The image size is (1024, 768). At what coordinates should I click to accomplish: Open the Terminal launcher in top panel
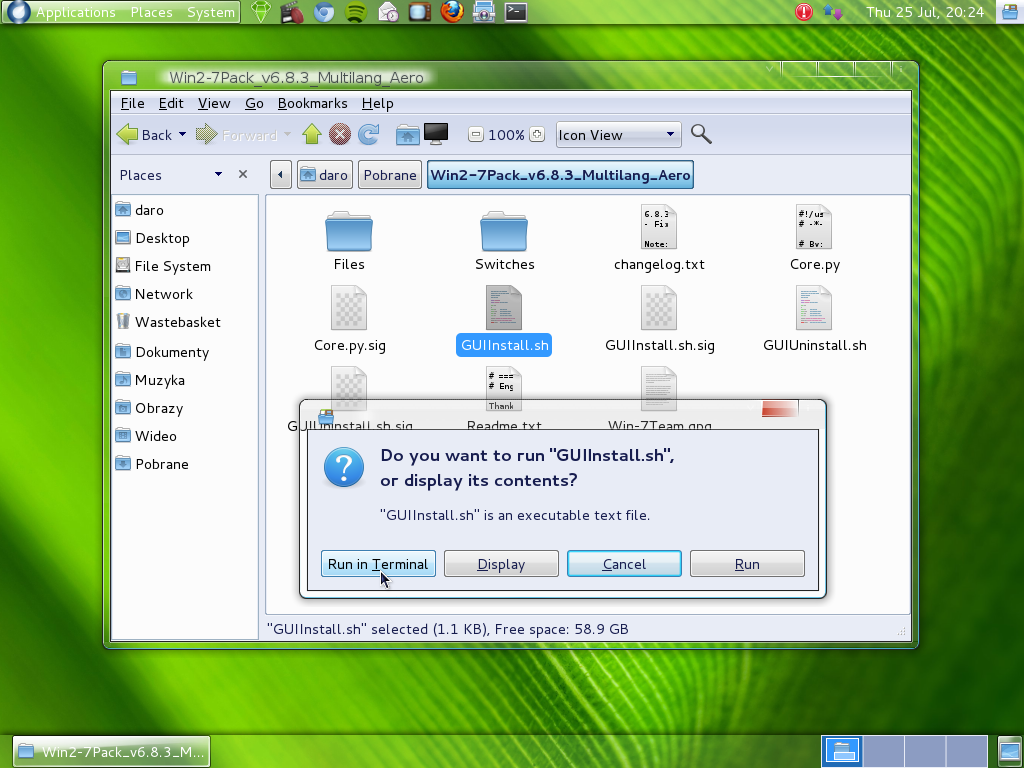pyautogui.click(x=515, y=12)
